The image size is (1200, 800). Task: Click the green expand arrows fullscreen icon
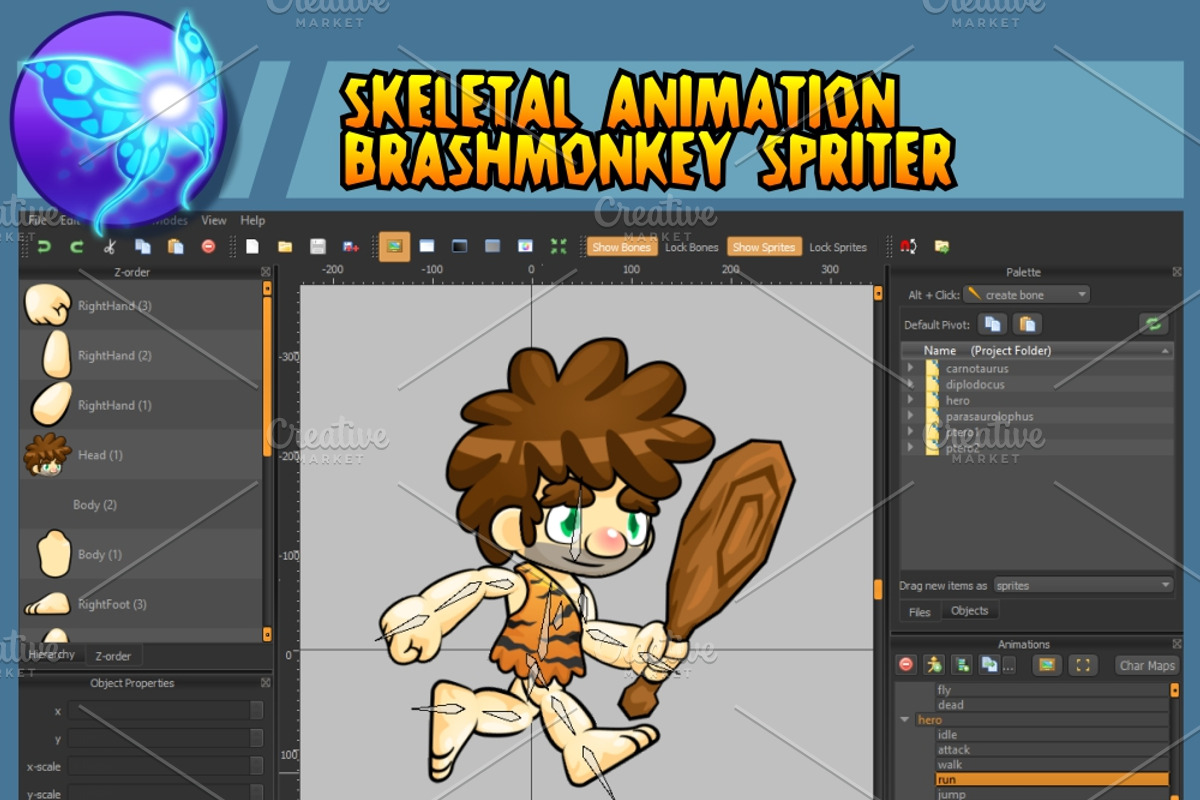pyautogui.click(x=558, y=246)
